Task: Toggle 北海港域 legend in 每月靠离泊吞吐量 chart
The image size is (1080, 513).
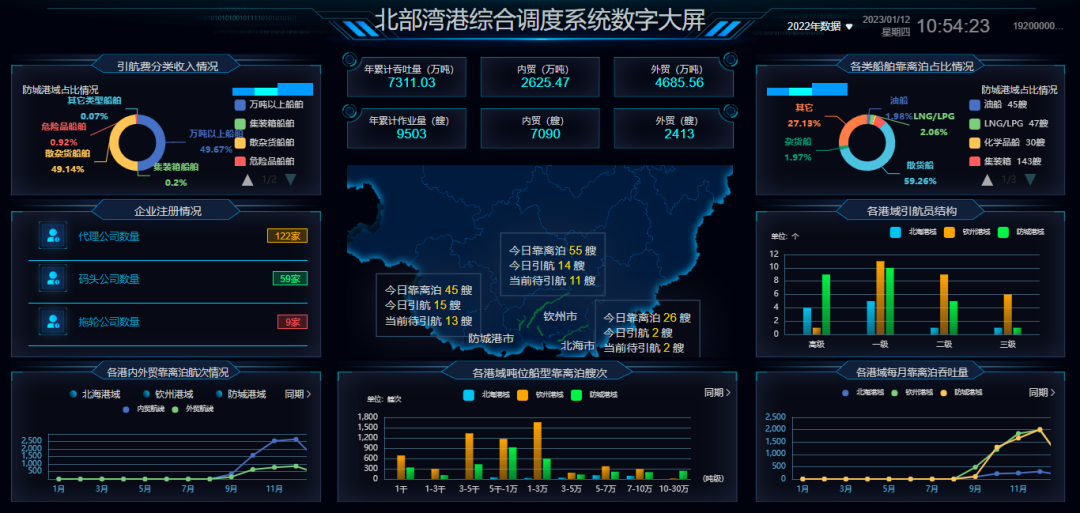Action: pos(864,392)
